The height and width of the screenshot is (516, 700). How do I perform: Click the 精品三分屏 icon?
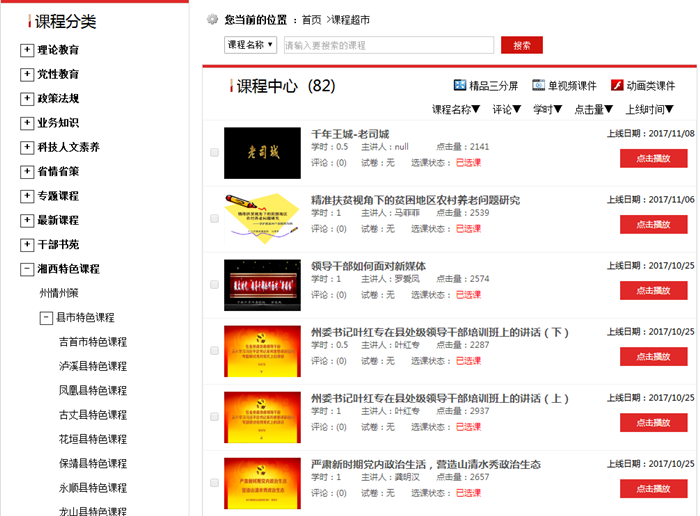click(460, 86)
